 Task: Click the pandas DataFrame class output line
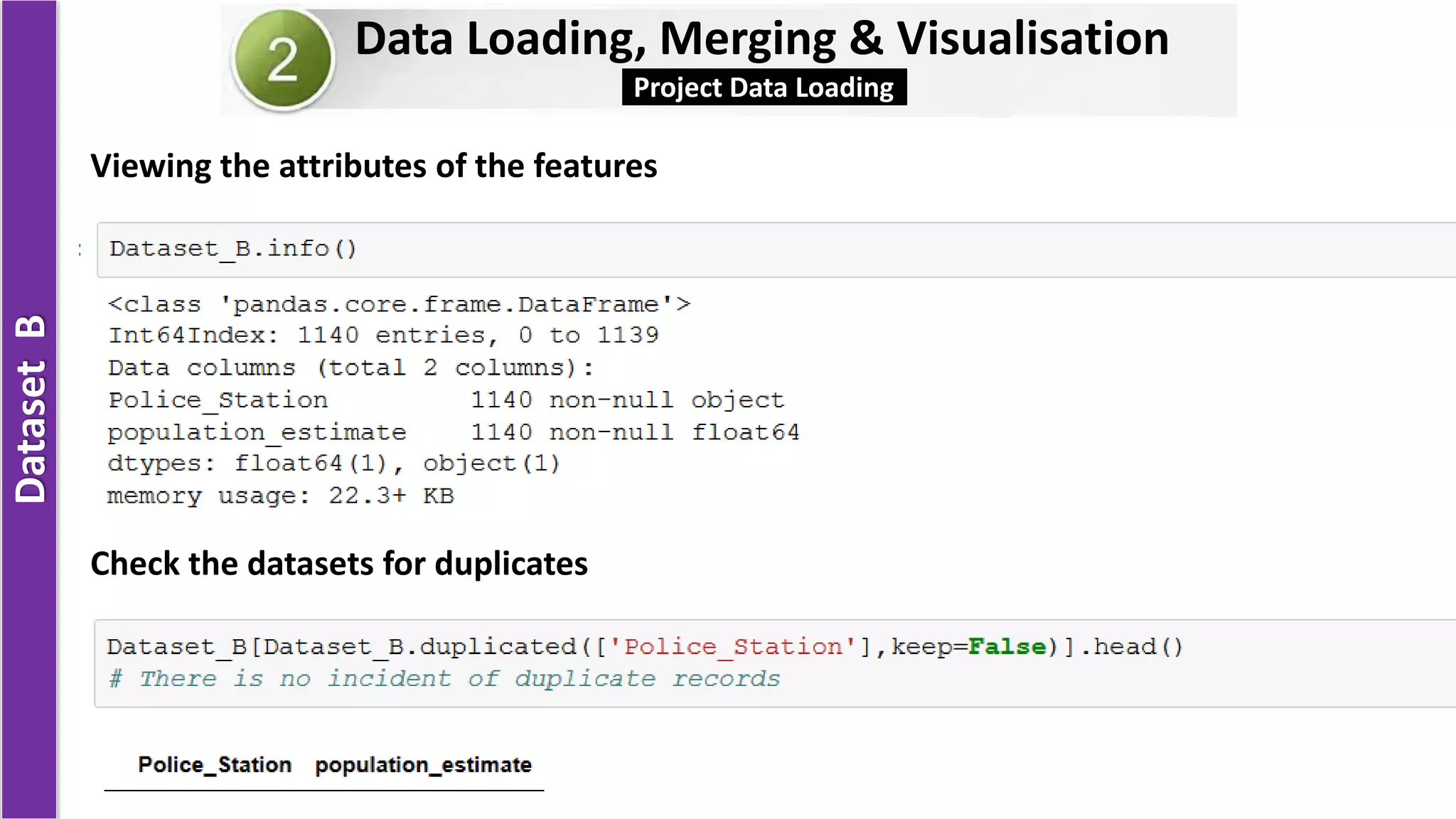point(399,304)
